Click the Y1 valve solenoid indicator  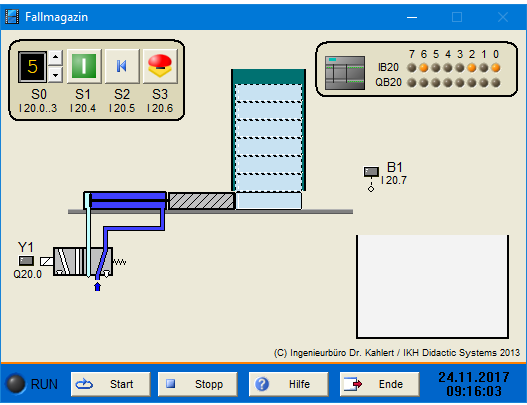point(26,260)
